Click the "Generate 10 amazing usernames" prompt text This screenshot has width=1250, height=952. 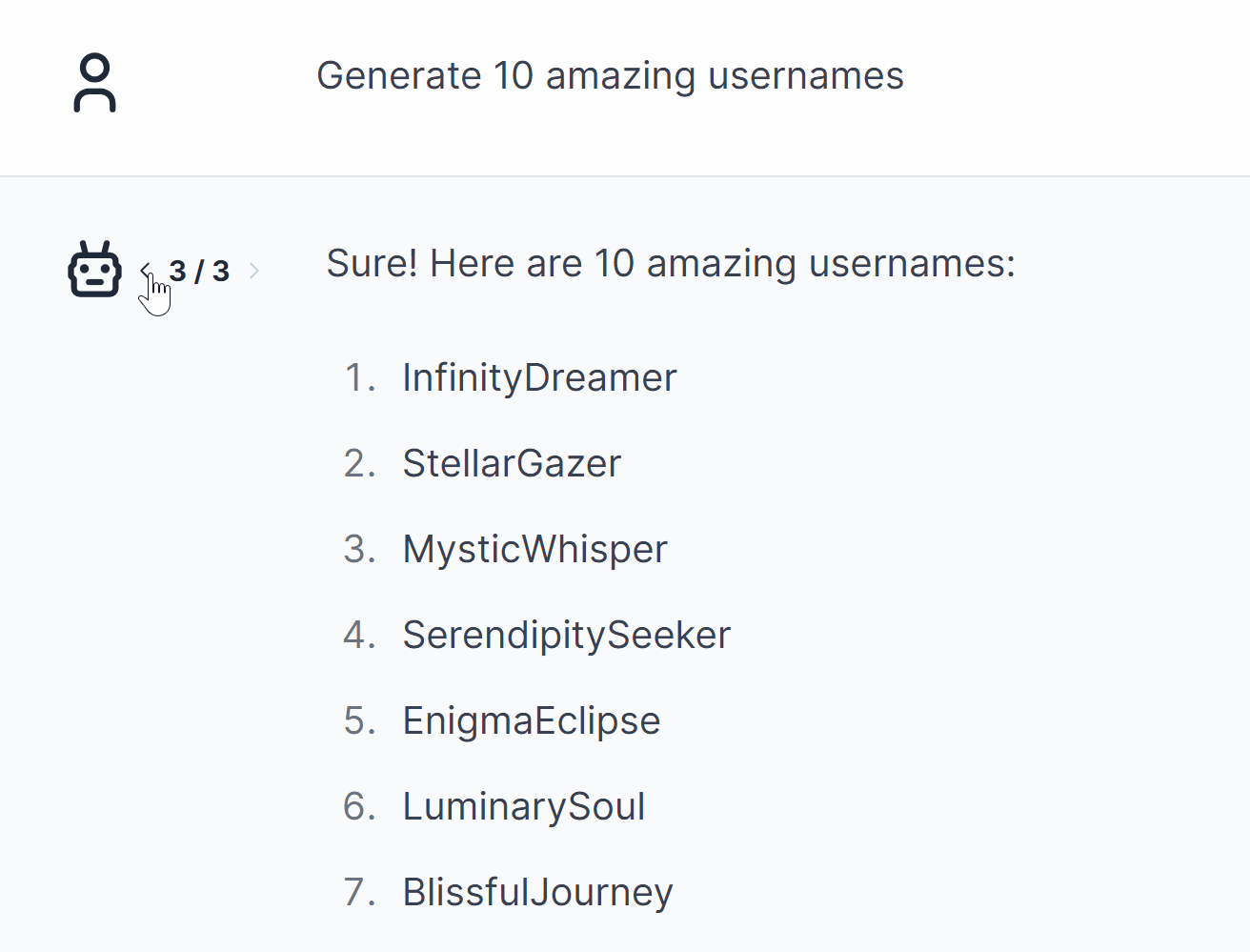pyautogui.click(x=610, y=76)
